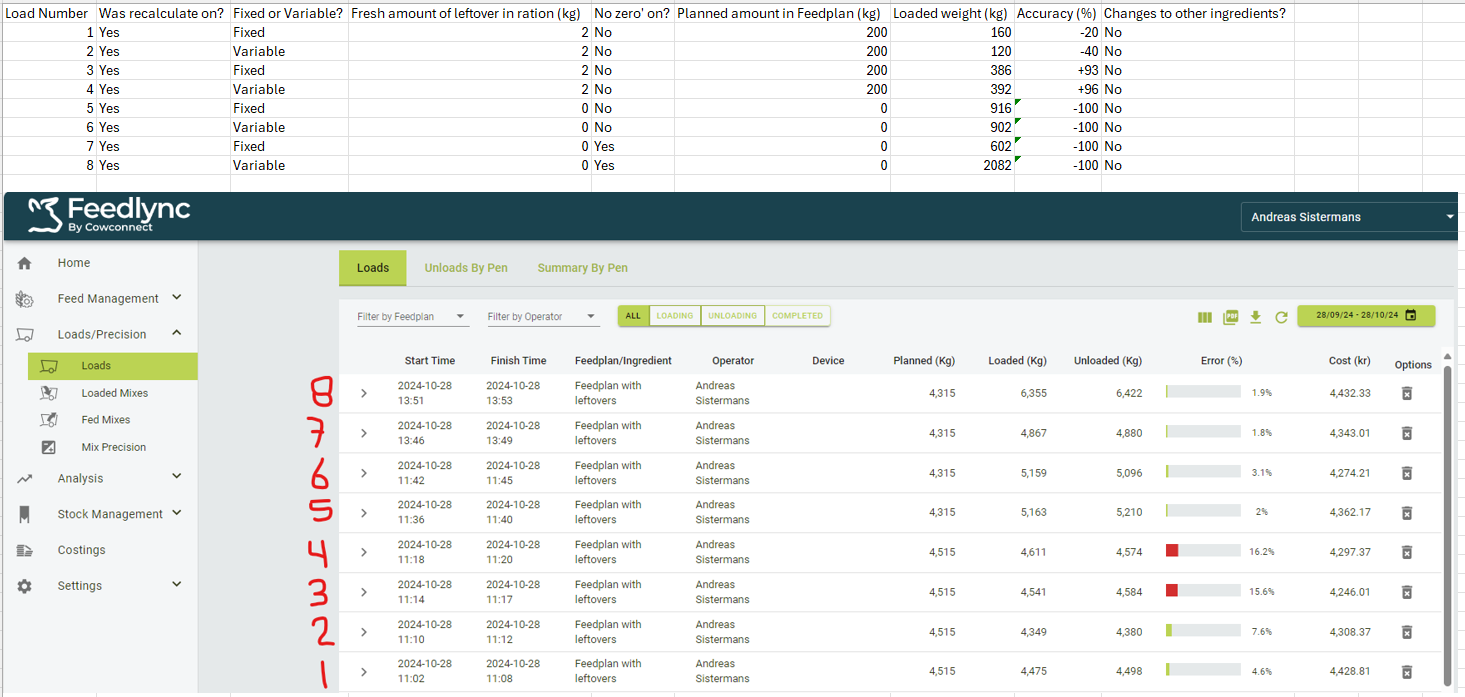
Task: Delete the load started at 11:14
Action: point(1406,592)
